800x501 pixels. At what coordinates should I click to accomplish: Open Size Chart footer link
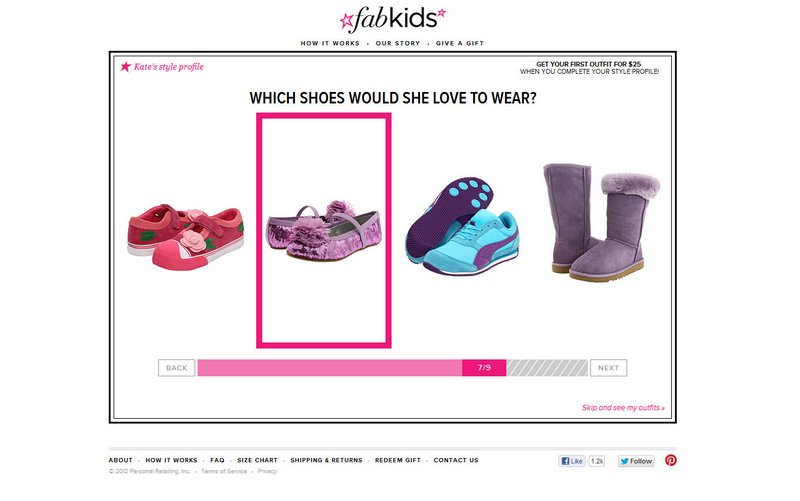[257, 460]
